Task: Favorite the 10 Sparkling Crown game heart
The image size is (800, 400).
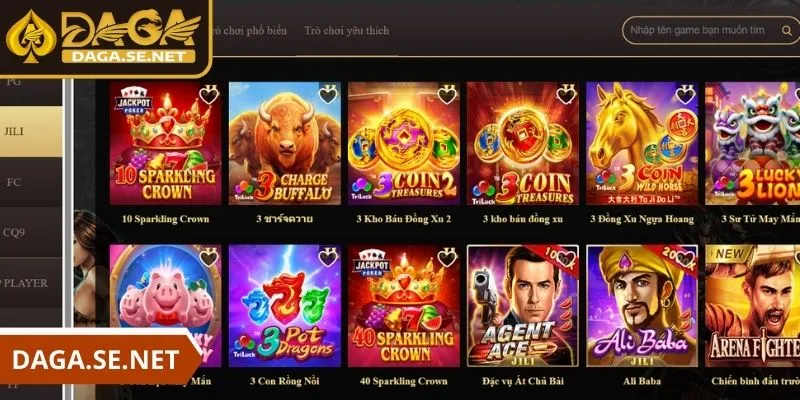Action: coord(209,94)
